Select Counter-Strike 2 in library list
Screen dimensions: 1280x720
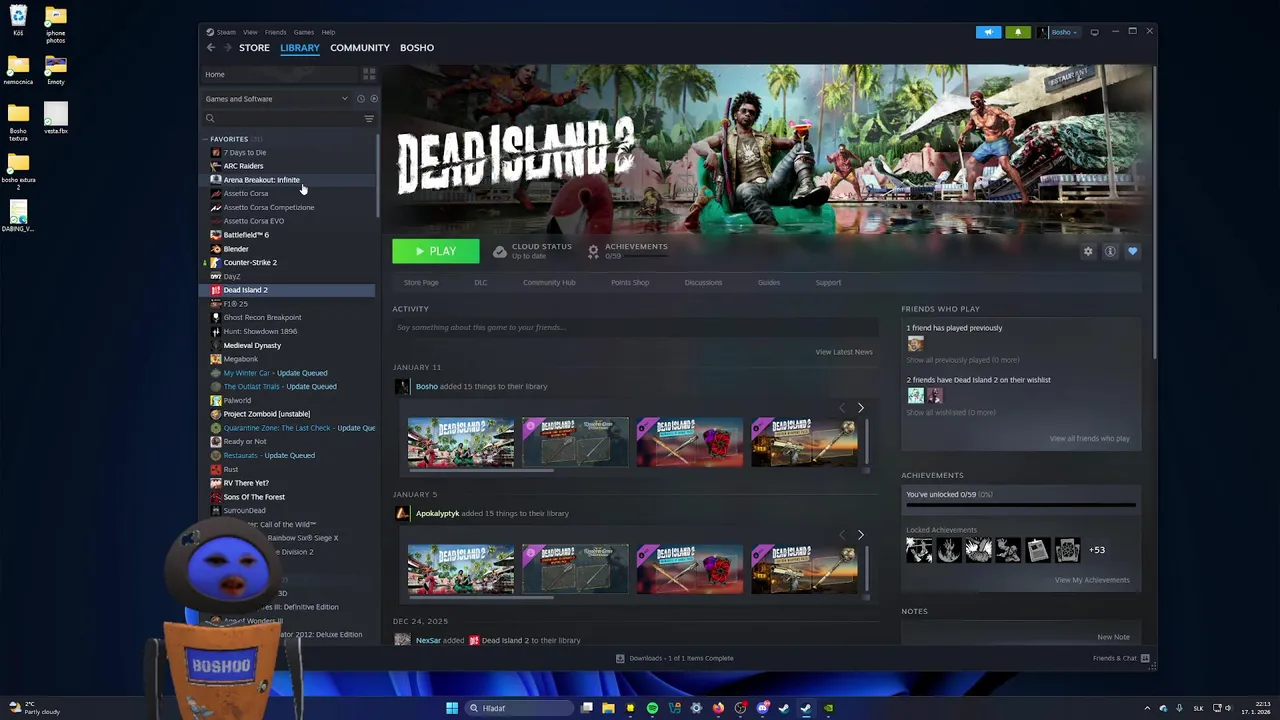coord(250,263)
